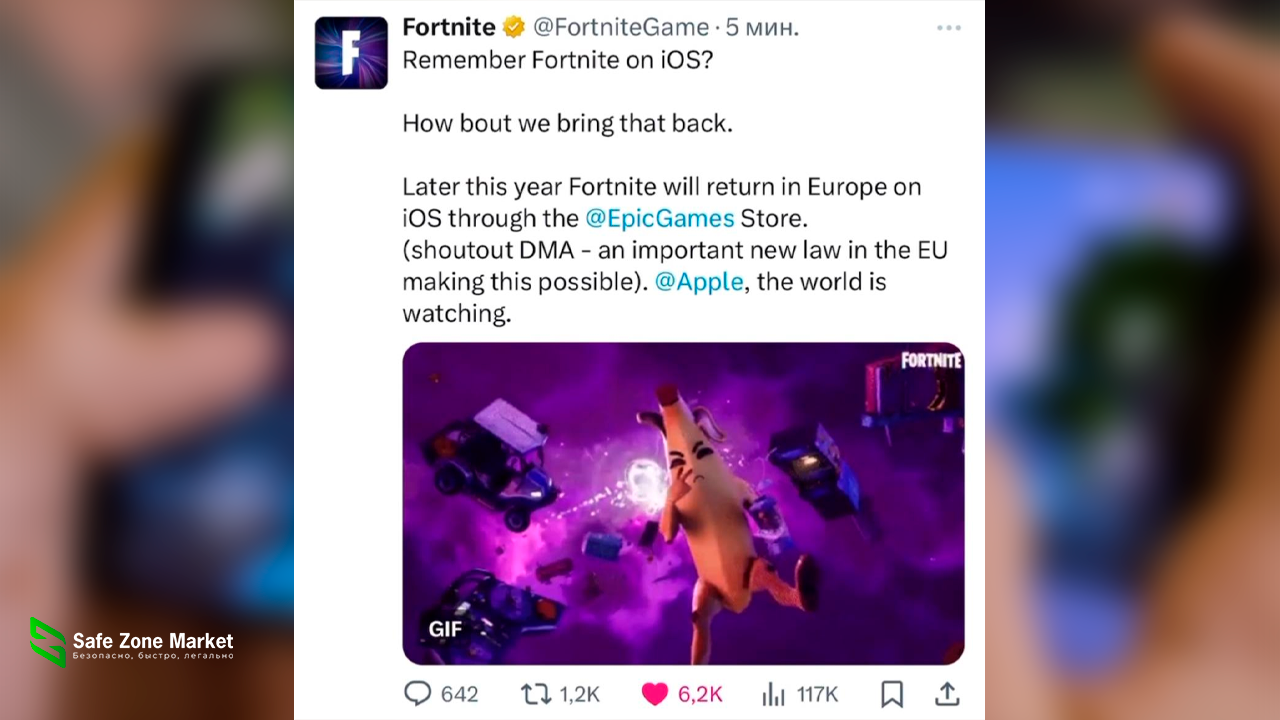Open the @Apple mention link
Screen dimensions: 1280x720
click(x=699, y=282)
